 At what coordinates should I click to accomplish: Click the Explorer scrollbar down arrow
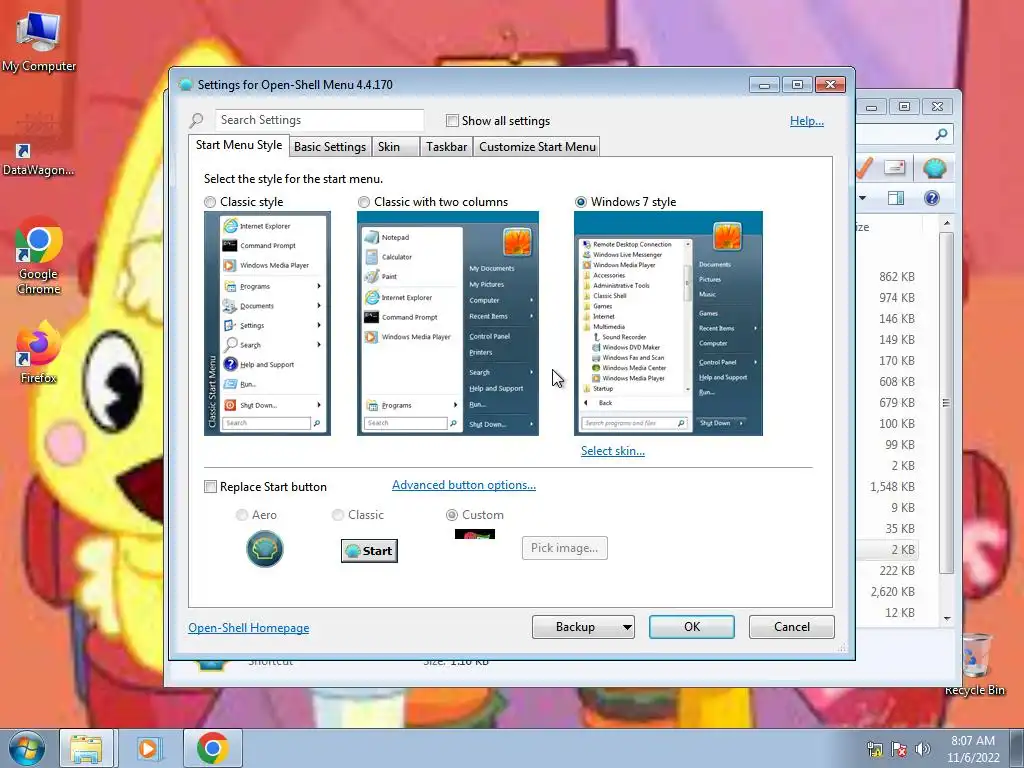point(947,618)
